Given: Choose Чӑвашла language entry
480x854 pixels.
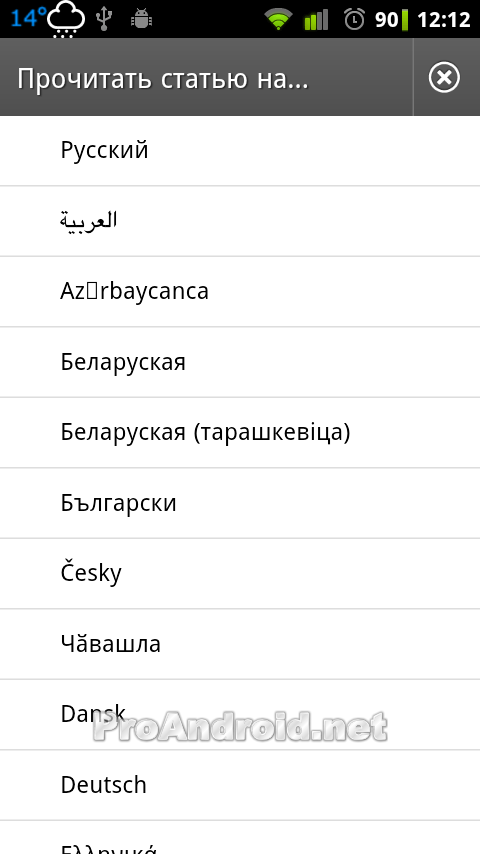Looking at the screenshot, I should [240, 644].
